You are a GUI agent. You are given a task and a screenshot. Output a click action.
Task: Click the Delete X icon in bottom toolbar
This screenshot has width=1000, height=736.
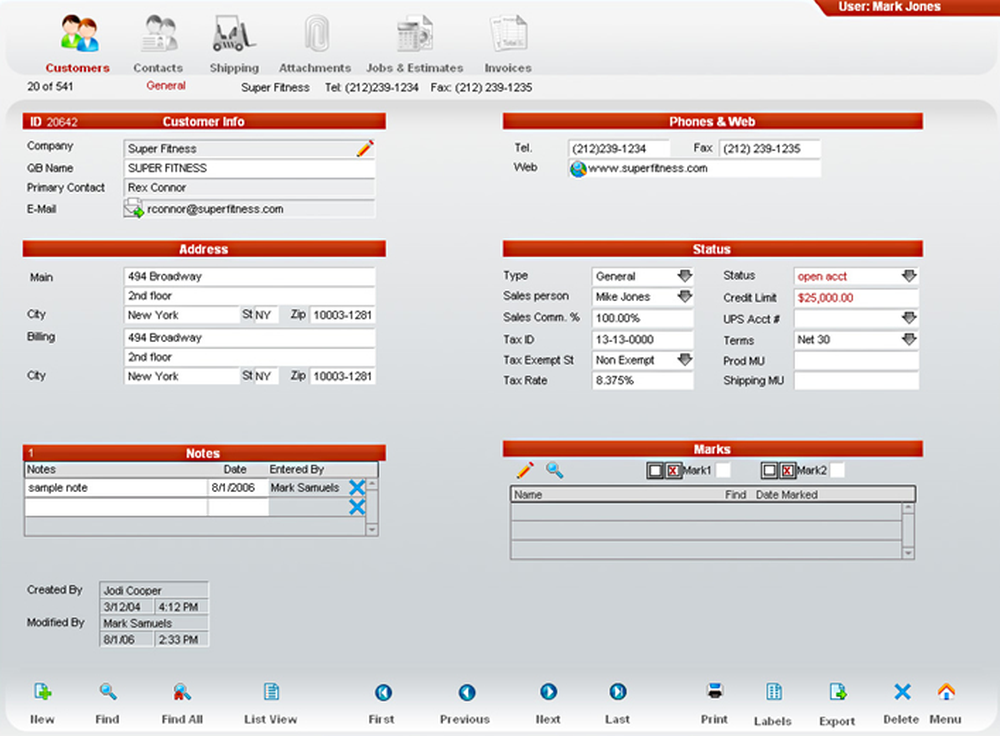click(902, 691)
